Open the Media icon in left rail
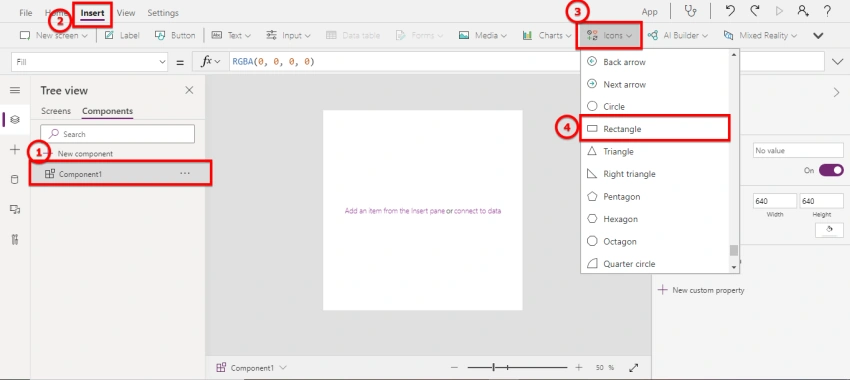The height and width of the screenshot is (380, 850). [15, 209]
